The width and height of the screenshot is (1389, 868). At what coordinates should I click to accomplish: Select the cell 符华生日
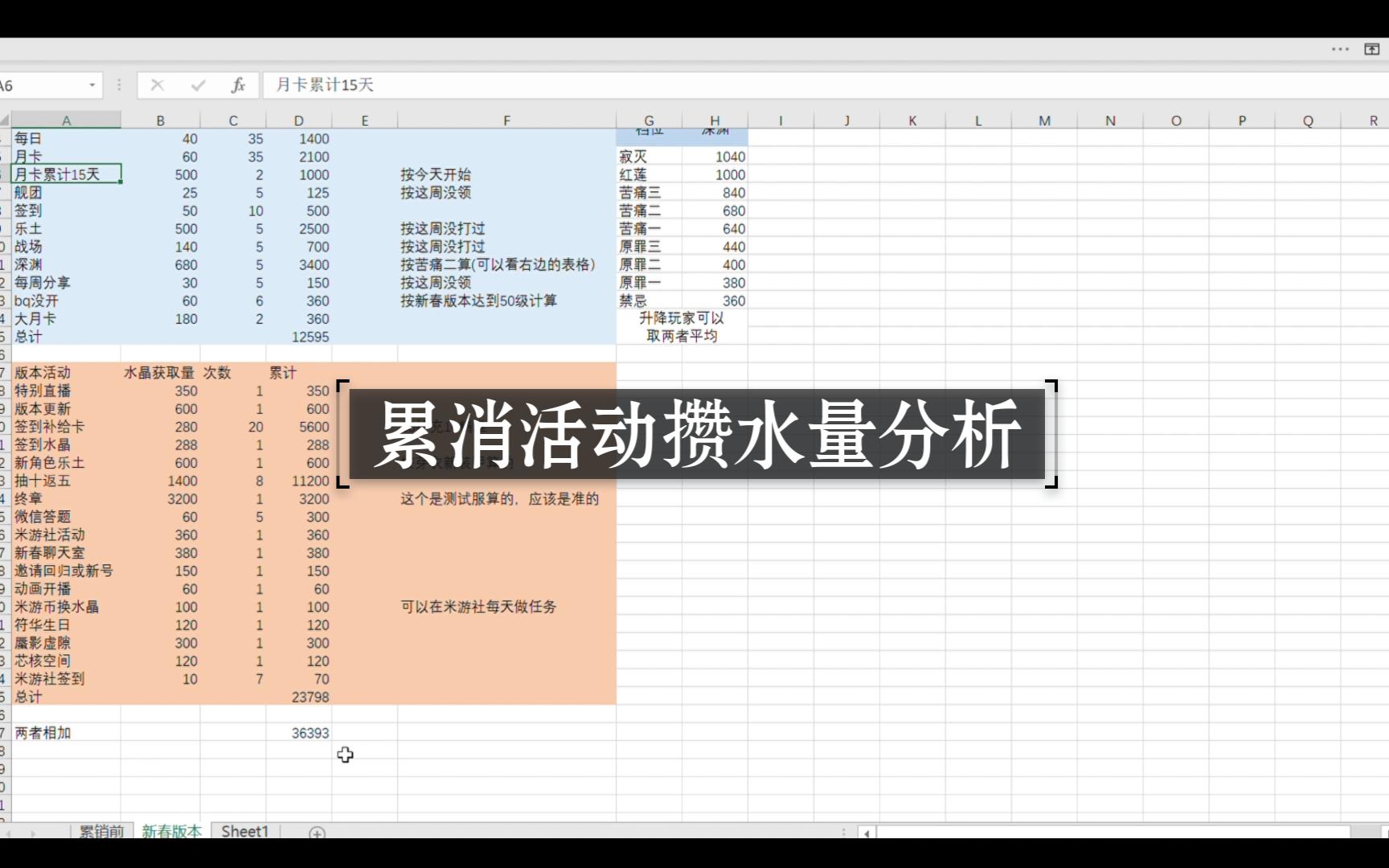point(66,624)
